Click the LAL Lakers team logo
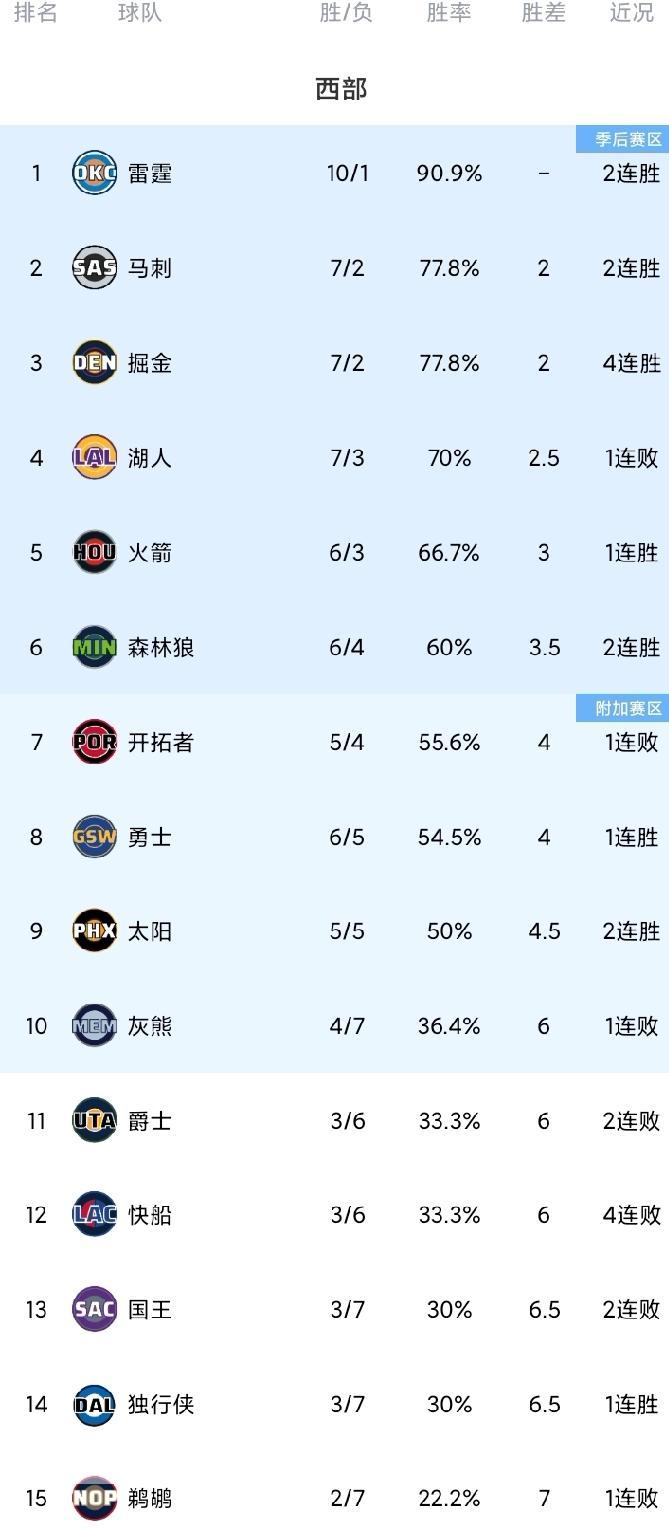Image resolution: width=669 pixels, height=1528 pixels. point(94,458)
